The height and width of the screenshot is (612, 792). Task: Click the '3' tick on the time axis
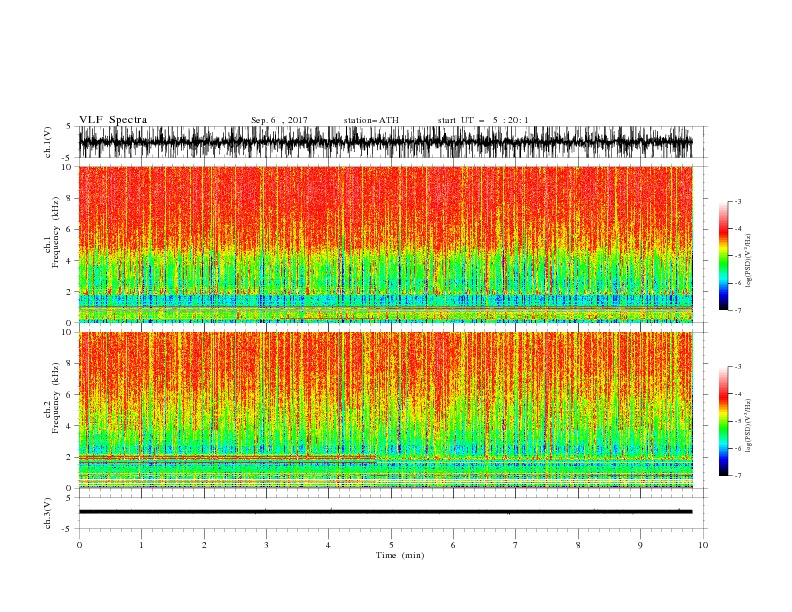266,545
